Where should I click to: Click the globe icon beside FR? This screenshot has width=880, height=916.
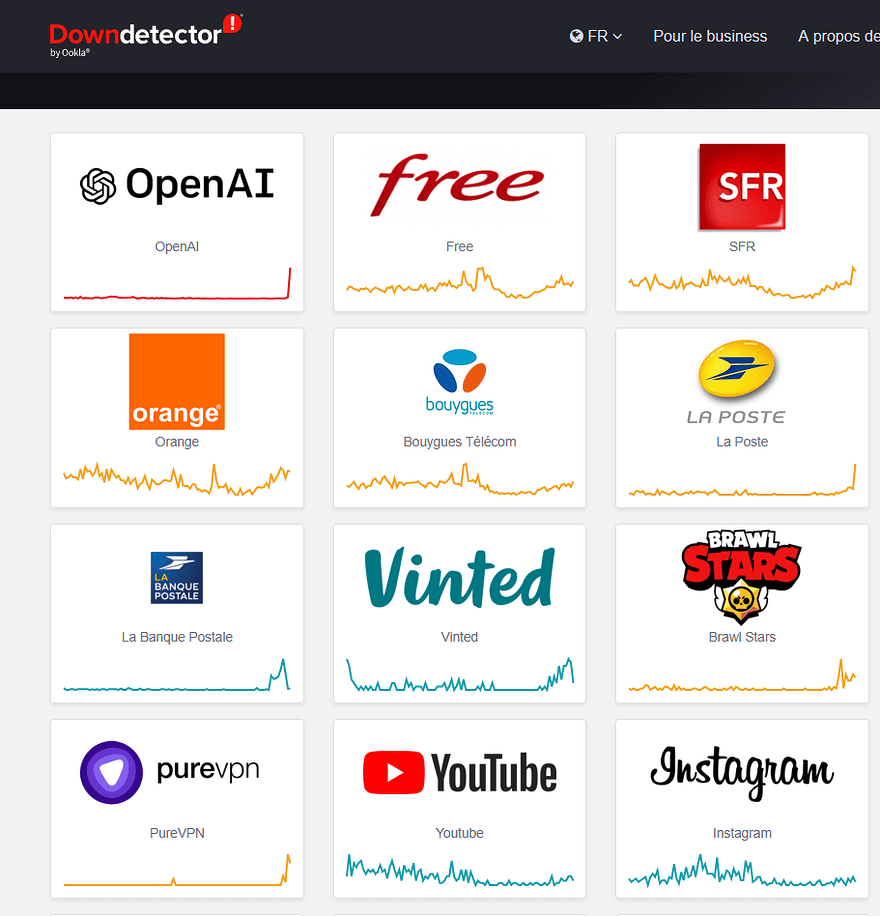pyautogui.click(x=576, y=36)
